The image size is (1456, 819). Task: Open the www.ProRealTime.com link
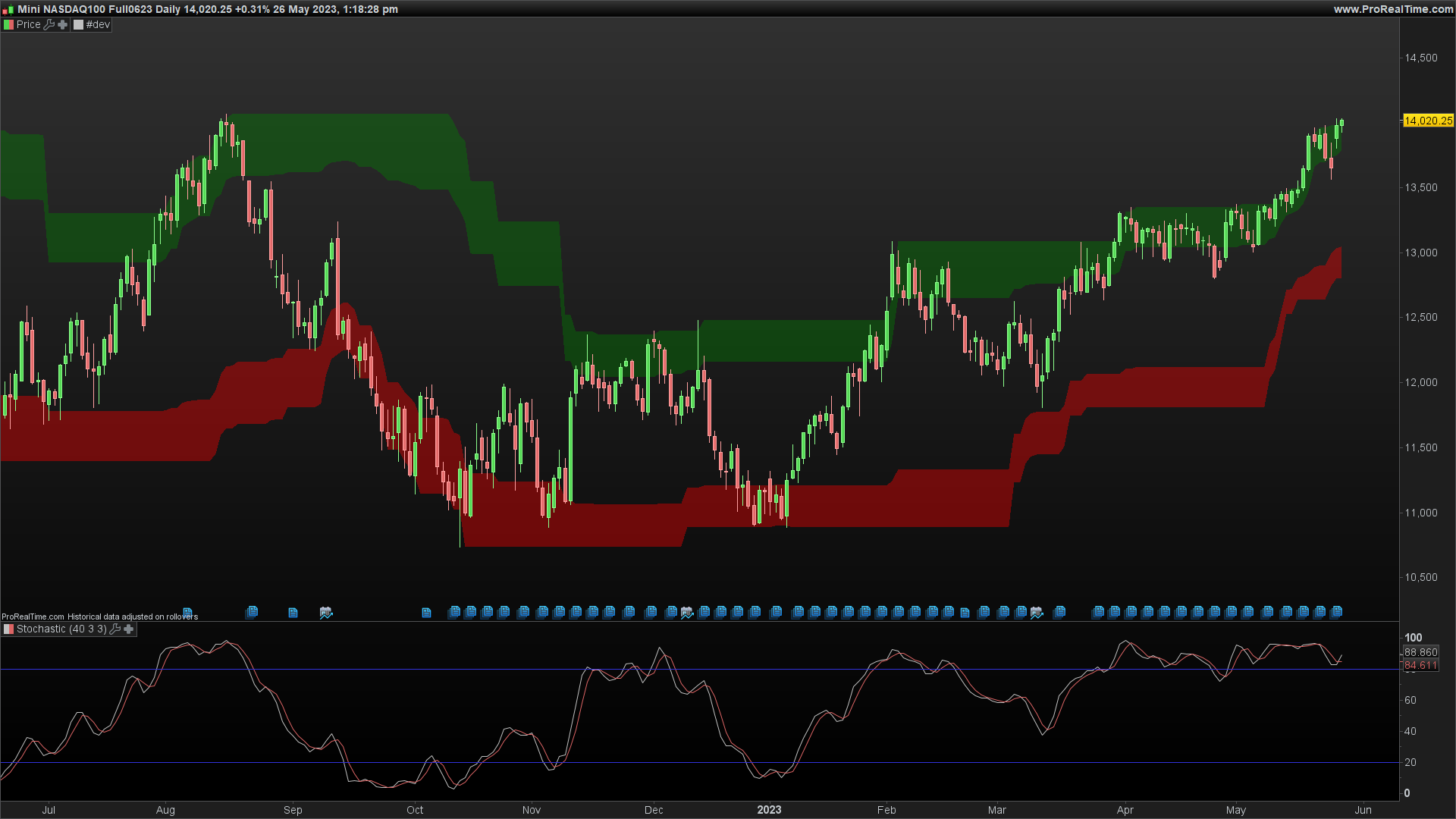pyautogui.click(x=1393, y=9)
